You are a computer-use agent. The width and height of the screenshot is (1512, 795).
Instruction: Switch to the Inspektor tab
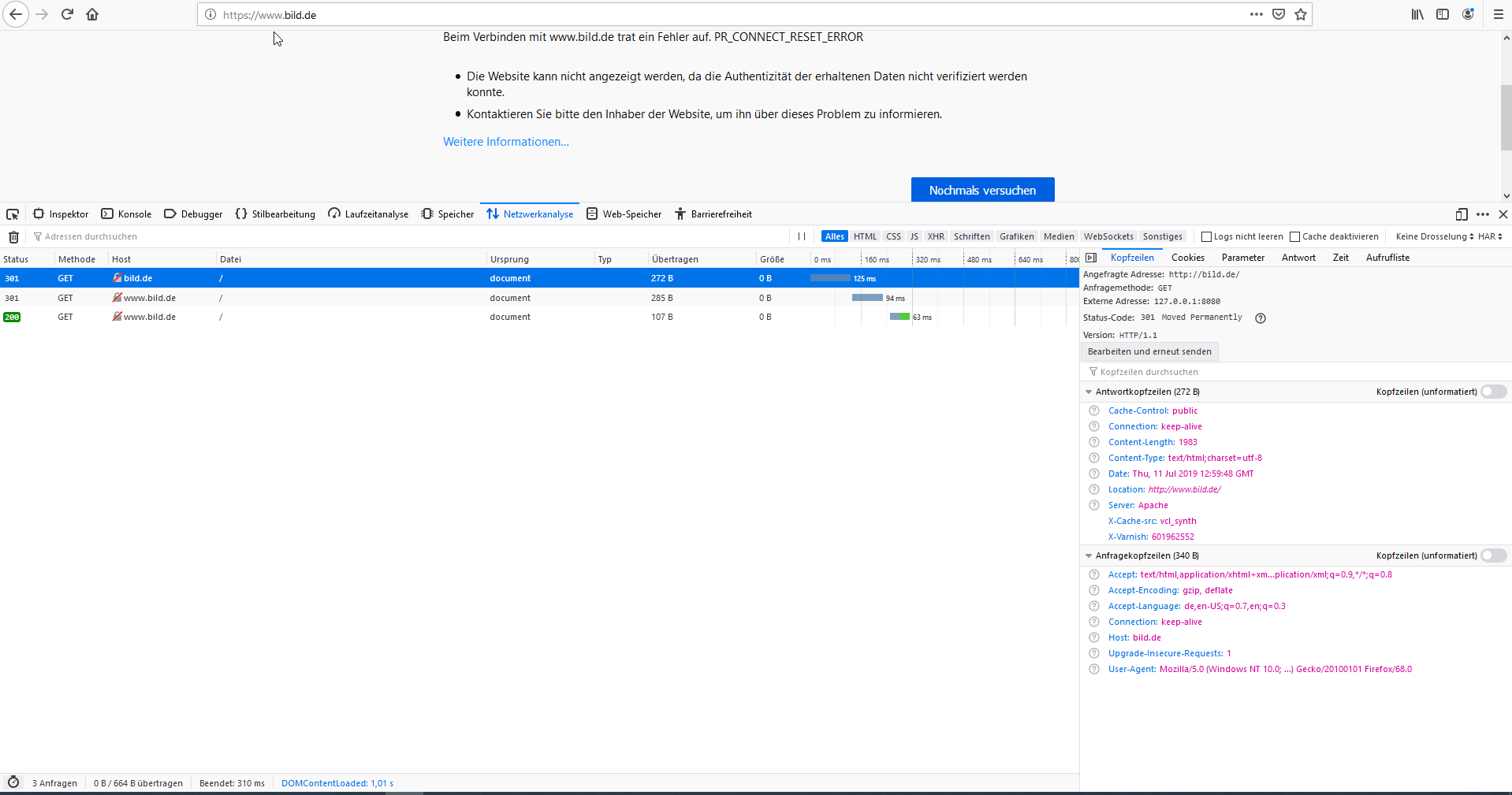click(60, 214)
